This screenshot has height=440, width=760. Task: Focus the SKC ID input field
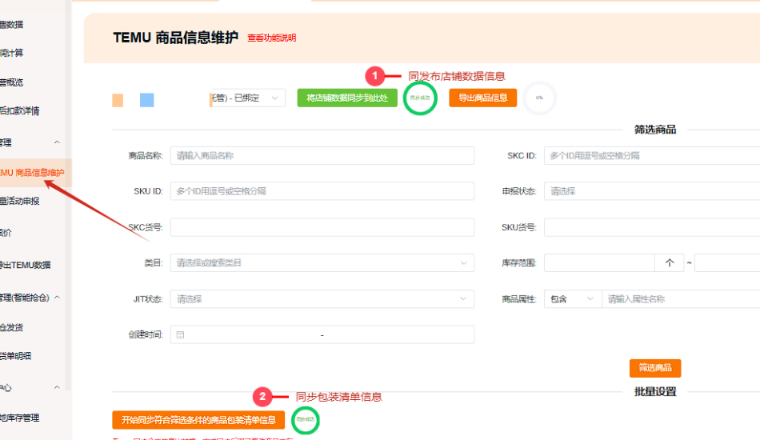click(652, 156)
